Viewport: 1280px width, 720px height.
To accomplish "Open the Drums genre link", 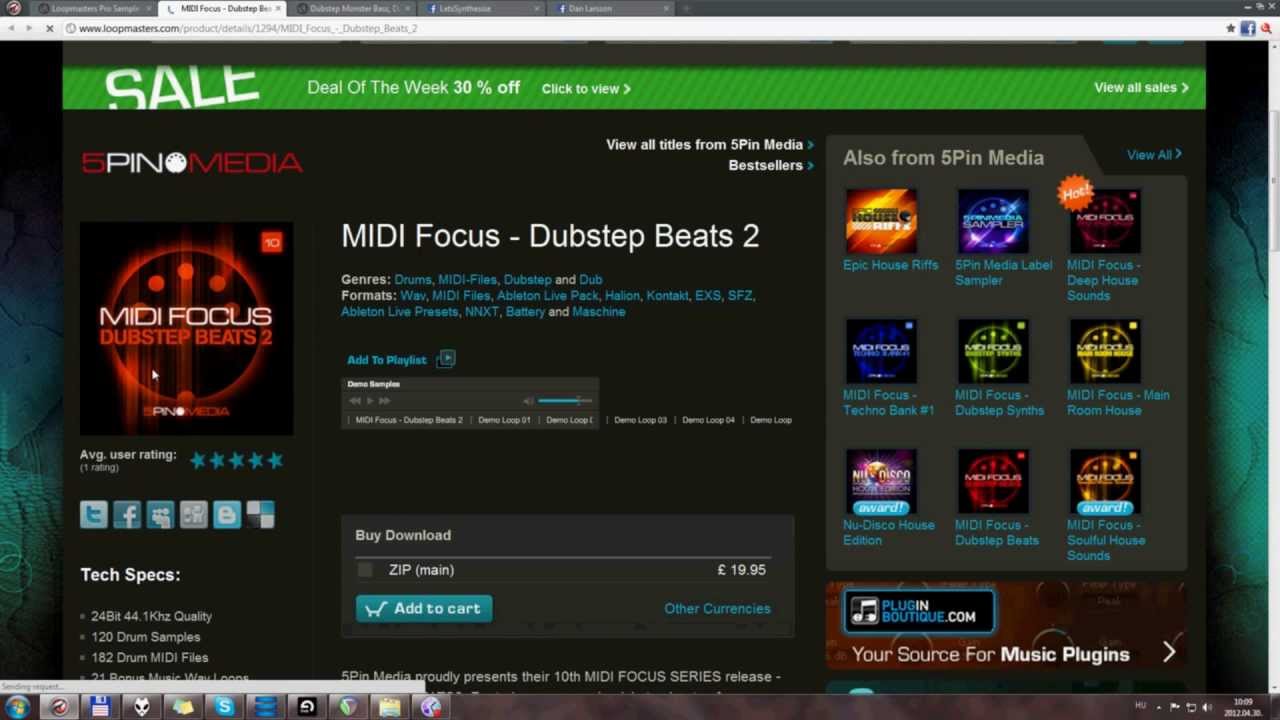I will point(413,280).
